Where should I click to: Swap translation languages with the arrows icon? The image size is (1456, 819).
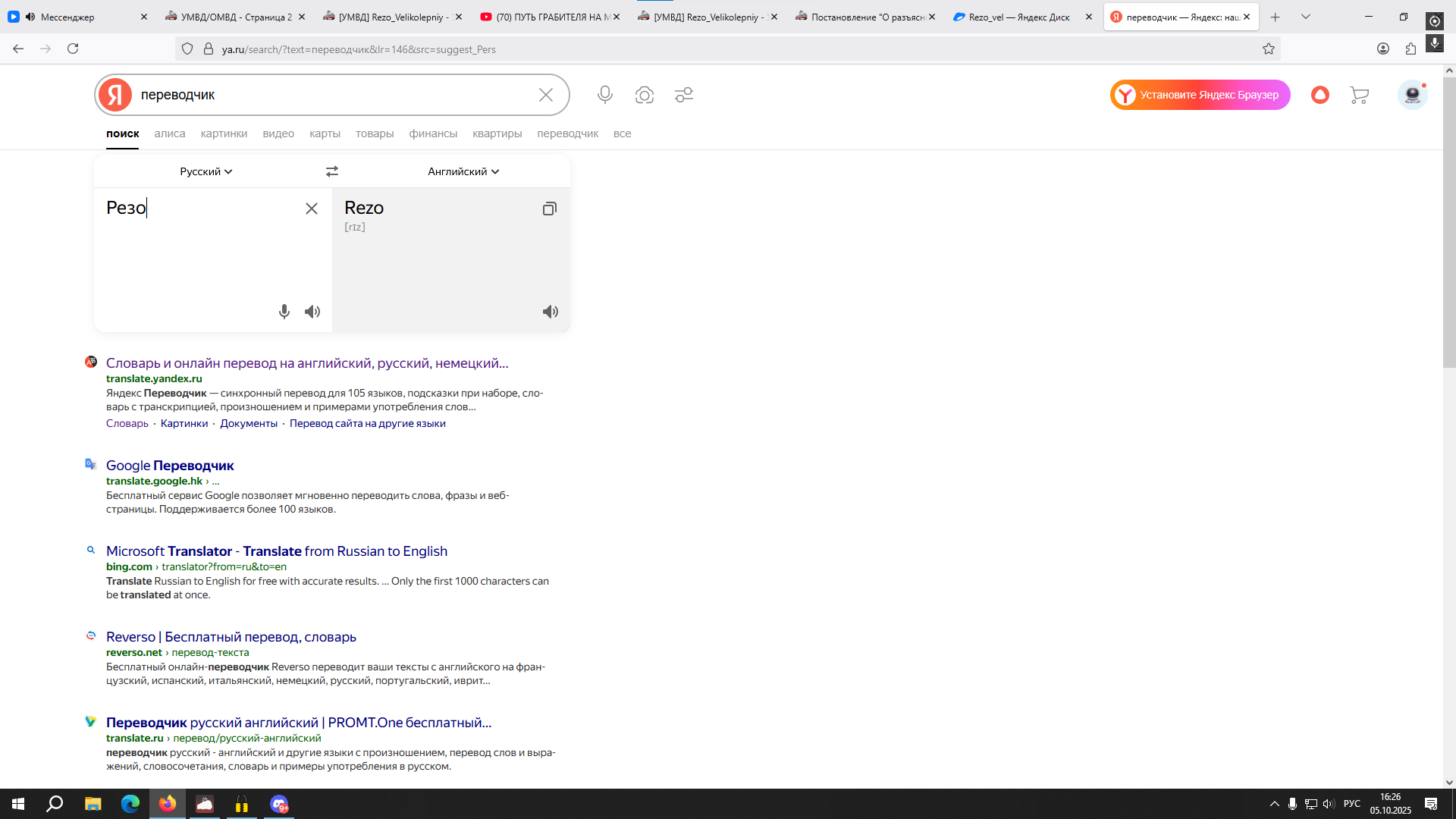tap(332, 171)
